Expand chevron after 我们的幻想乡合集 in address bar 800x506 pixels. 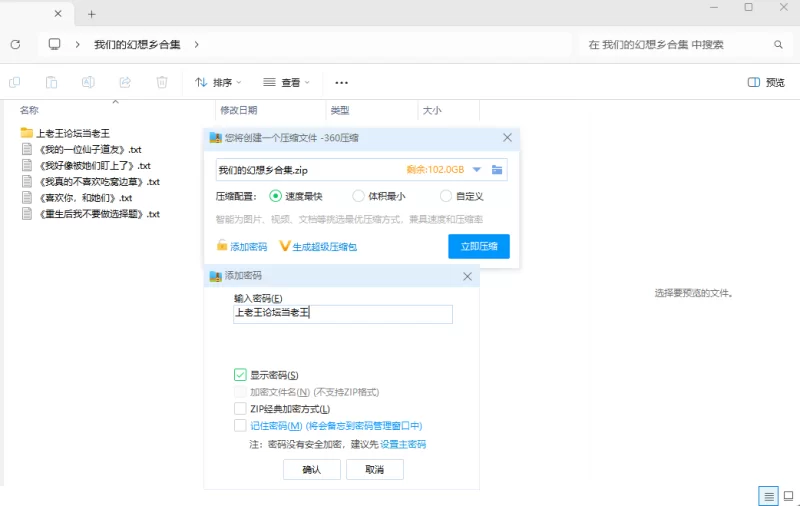(196, 44)
